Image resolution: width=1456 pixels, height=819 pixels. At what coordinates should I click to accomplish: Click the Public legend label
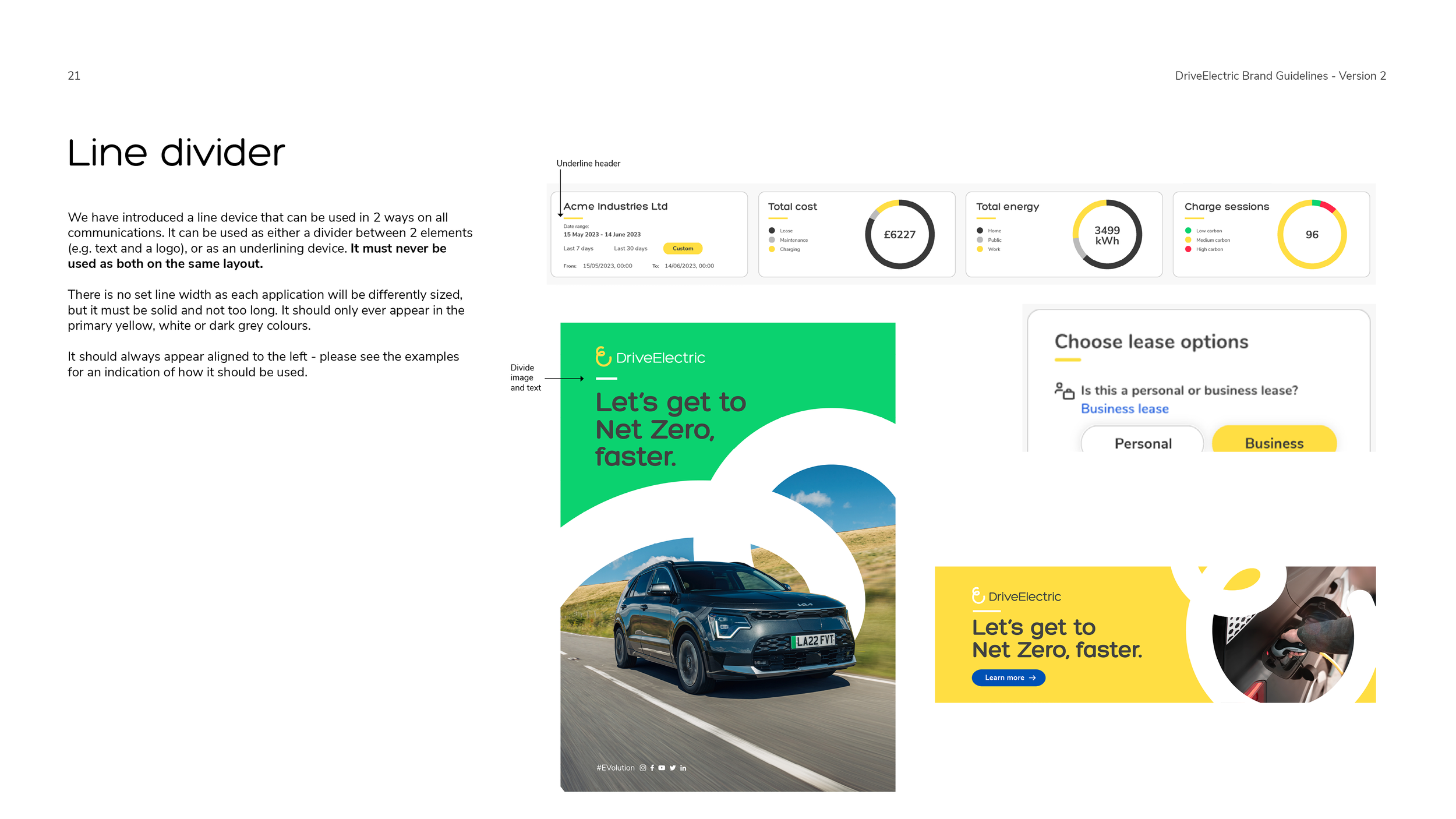pyautogui.click(x=995, y=240)
